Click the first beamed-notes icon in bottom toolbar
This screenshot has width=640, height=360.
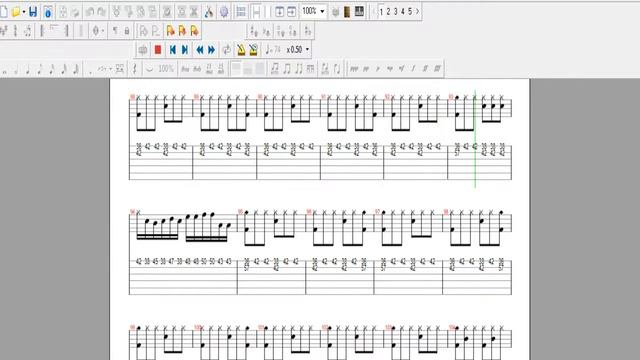pyautogui.click(x=275, y=69)
